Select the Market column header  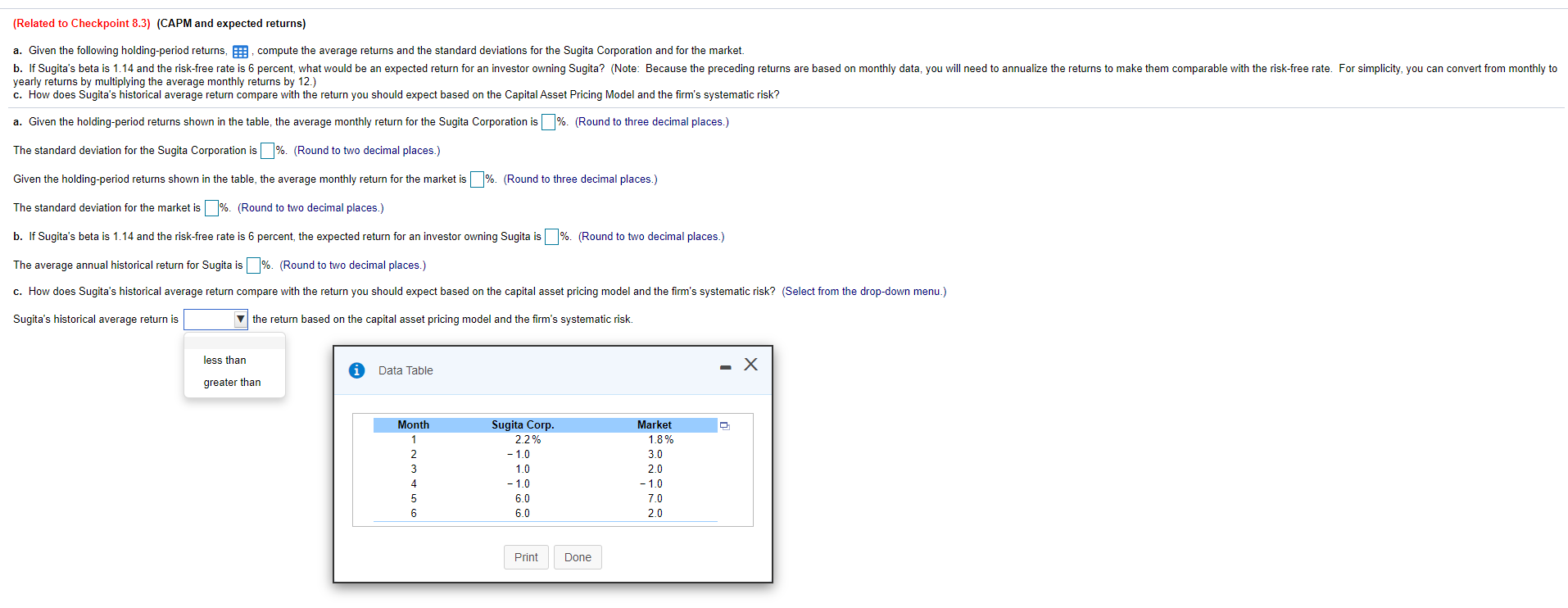tap(655, 424)
